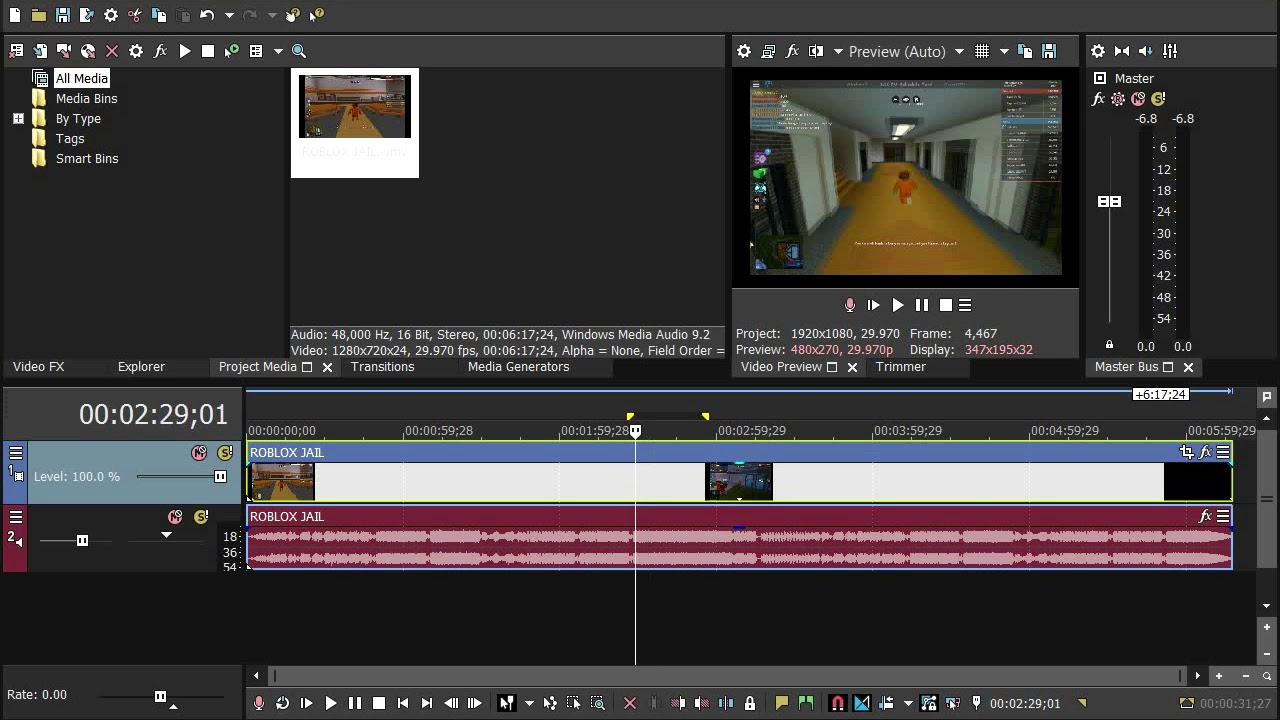Start media preview in Project Media

coord(184,51)
